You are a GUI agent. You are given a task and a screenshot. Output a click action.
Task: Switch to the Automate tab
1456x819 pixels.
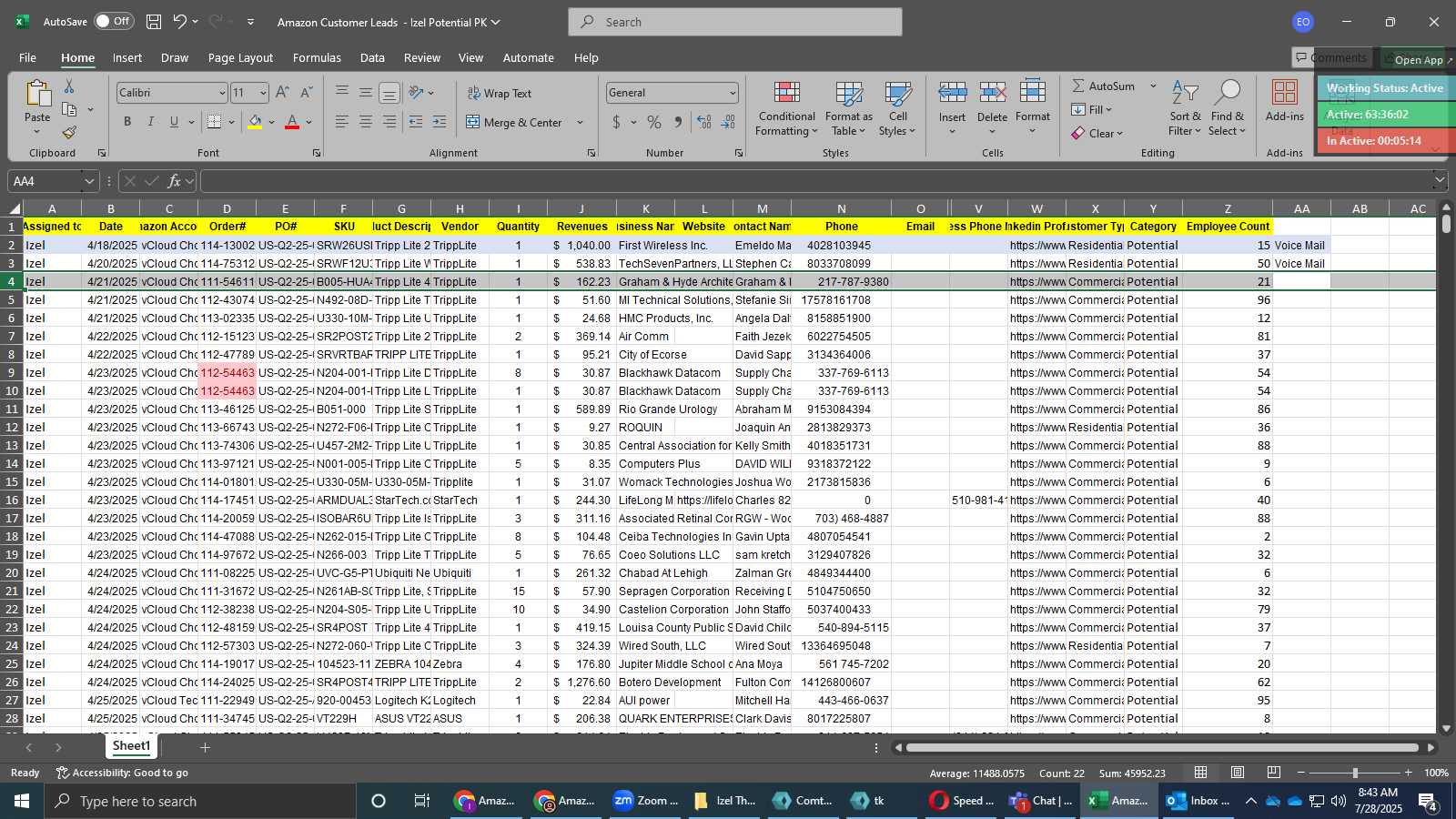529,57
